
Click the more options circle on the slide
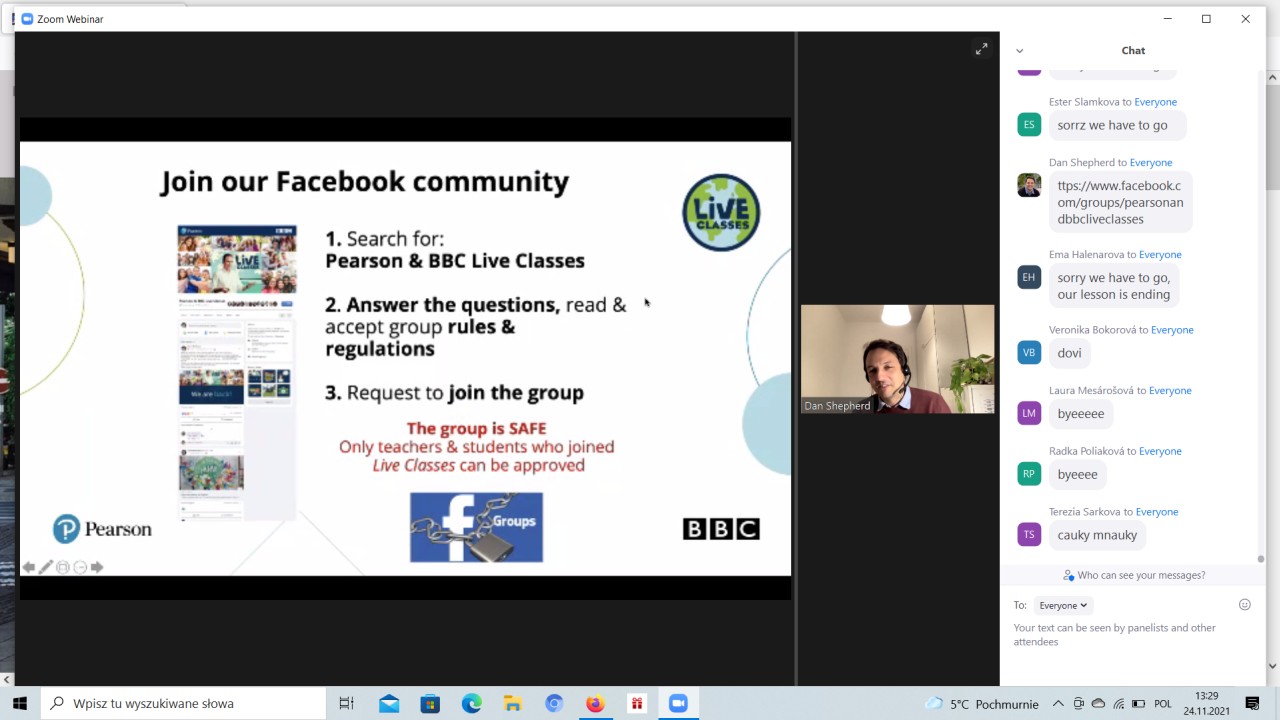[80, 567]
